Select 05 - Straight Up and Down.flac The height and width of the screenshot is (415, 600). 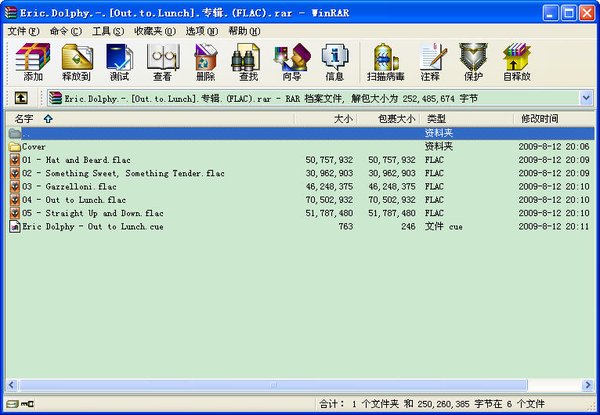tap(93, 213)
